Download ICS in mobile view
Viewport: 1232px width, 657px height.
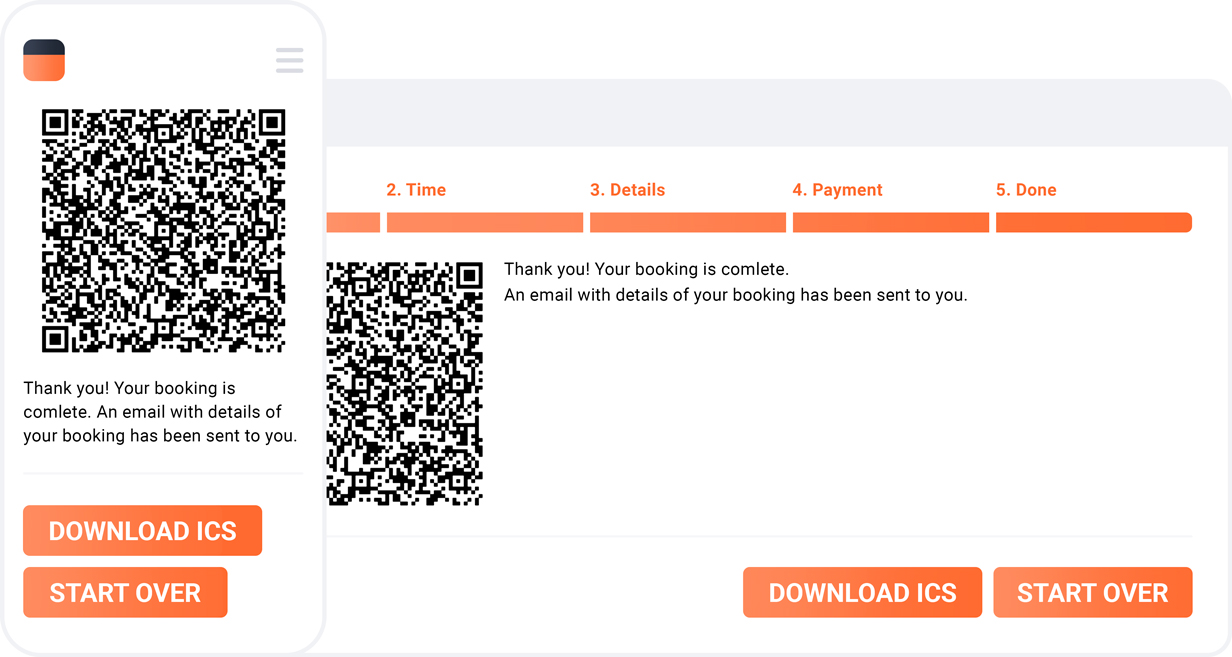[x=142, y=530]
